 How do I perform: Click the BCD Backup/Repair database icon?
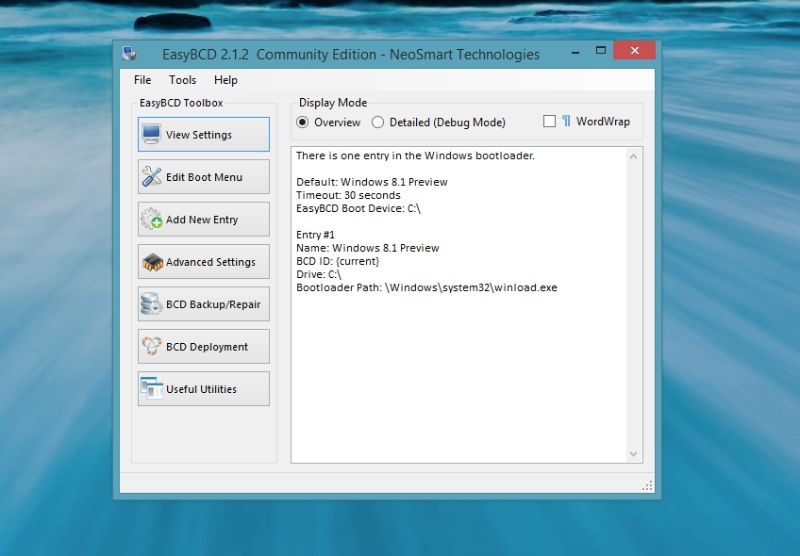pyautogui.click(x=152, y=304)
